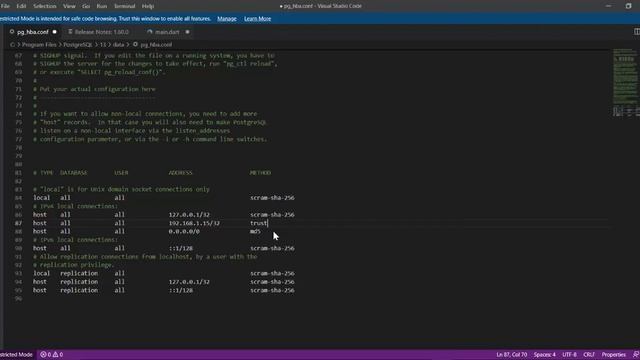This screenshot has width=640, height=360.
Task: Click the SELECT pg_reload_conf() comment line
Action: pyautogui.click(x=99, y=72)
